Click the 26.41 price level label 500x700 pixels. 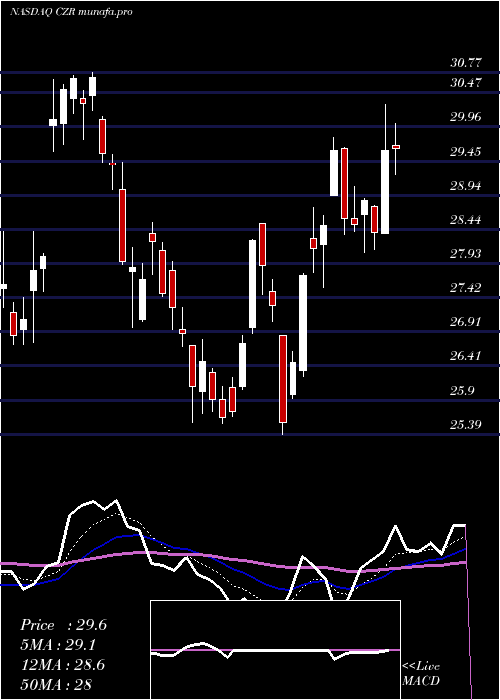click(x=466, y=356)
